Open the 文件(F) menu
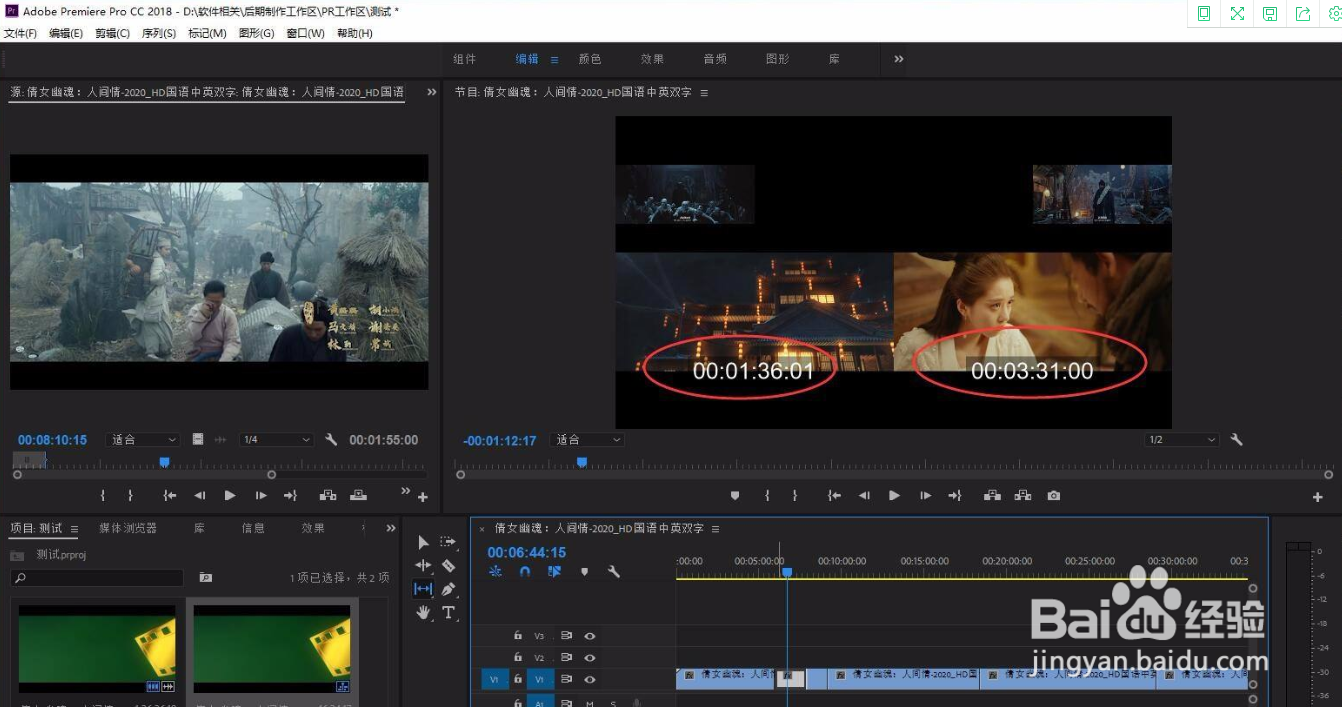Screen dimensions: 1342x707 (x=20, y=33)
